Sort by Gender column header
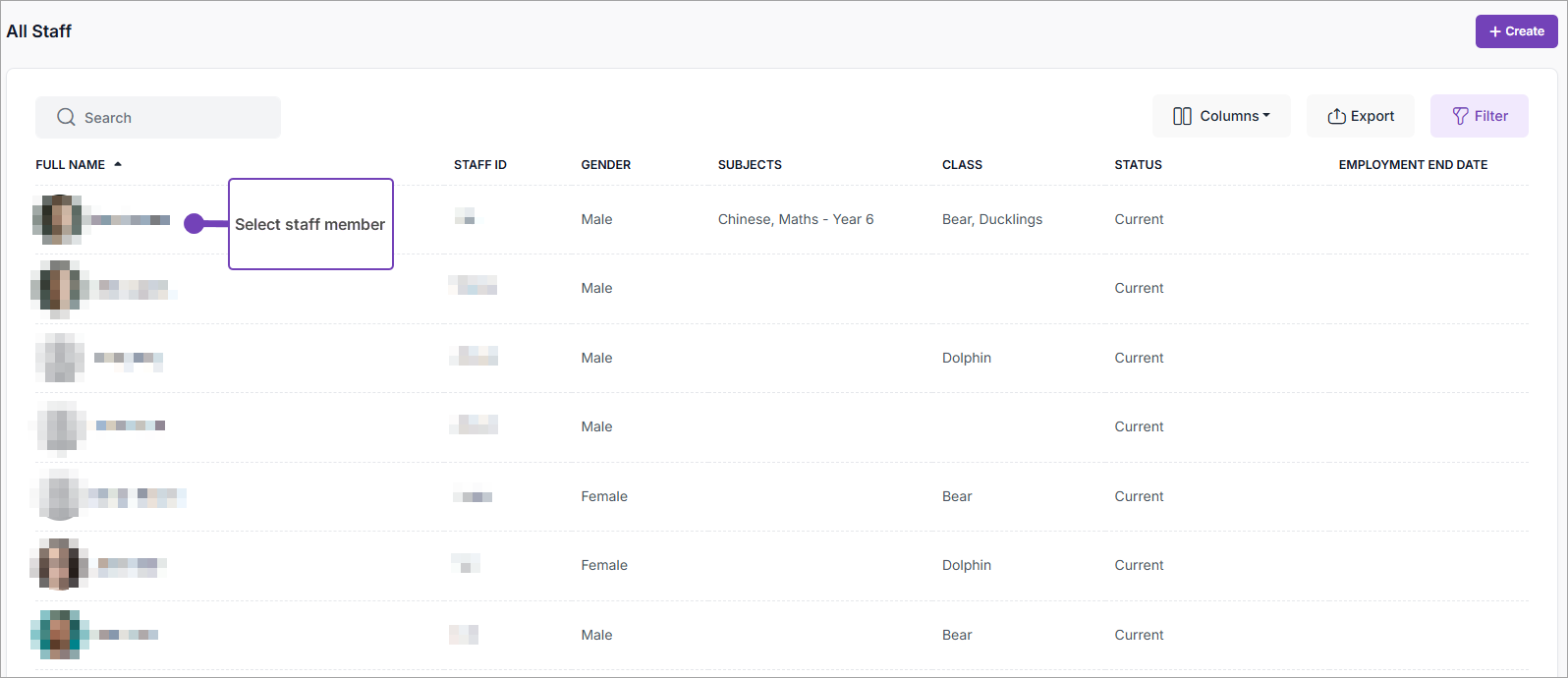This screenshot has width=1568, height=678. 605,165
